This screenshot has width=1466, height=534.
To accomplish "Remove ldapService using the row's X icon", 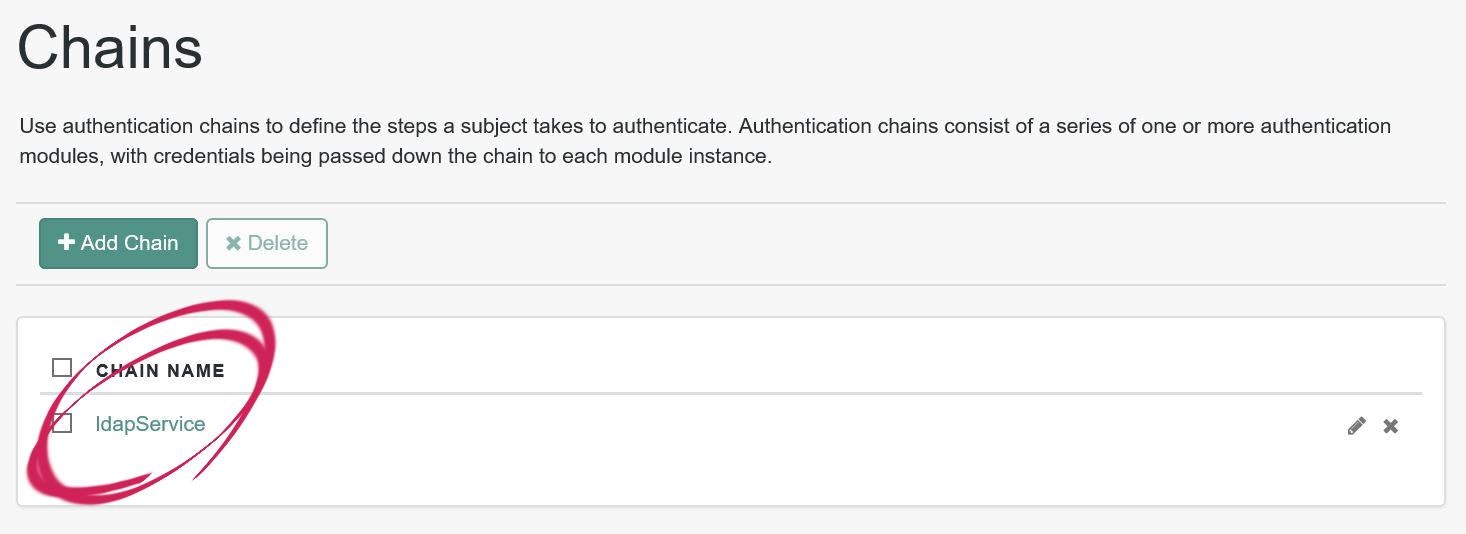I will point(1390,426).
